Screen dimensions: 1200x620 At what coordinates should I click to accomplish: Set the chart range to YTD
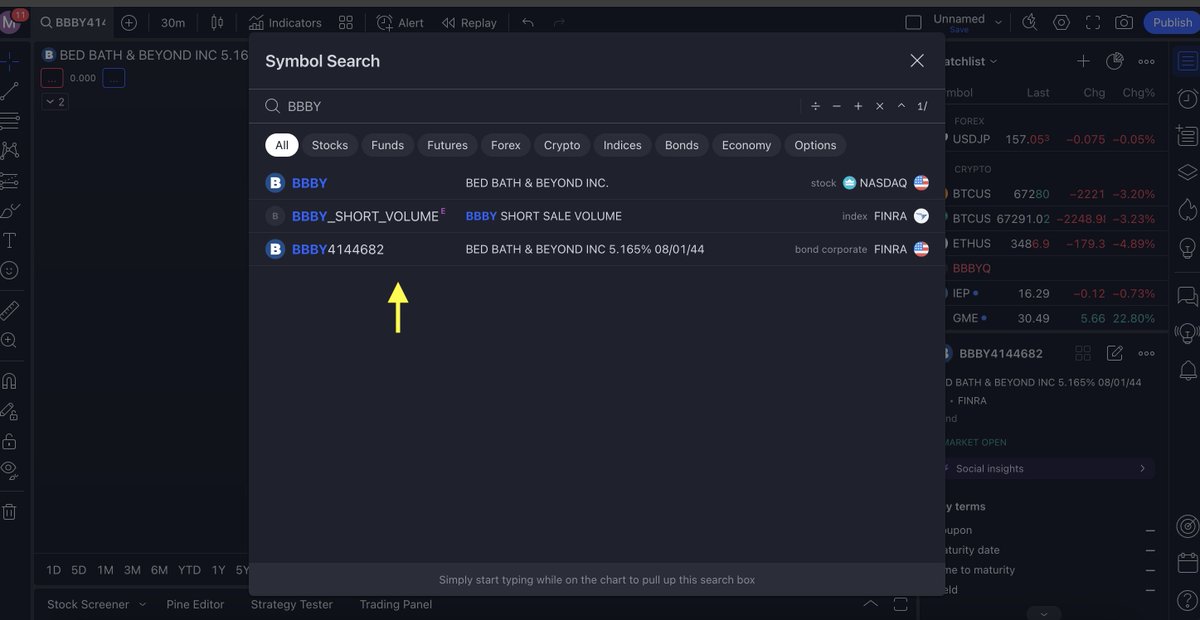(189, 570)
